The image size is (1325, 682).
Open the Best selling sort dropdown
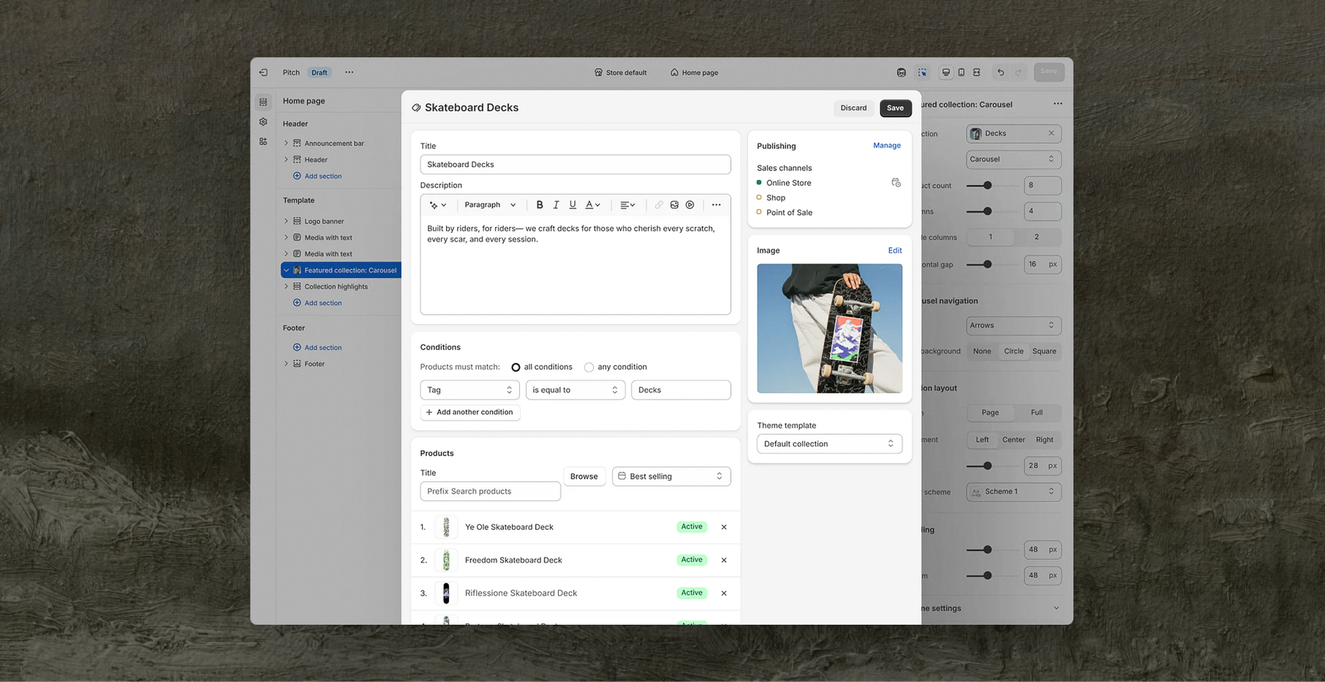point(670,477)
